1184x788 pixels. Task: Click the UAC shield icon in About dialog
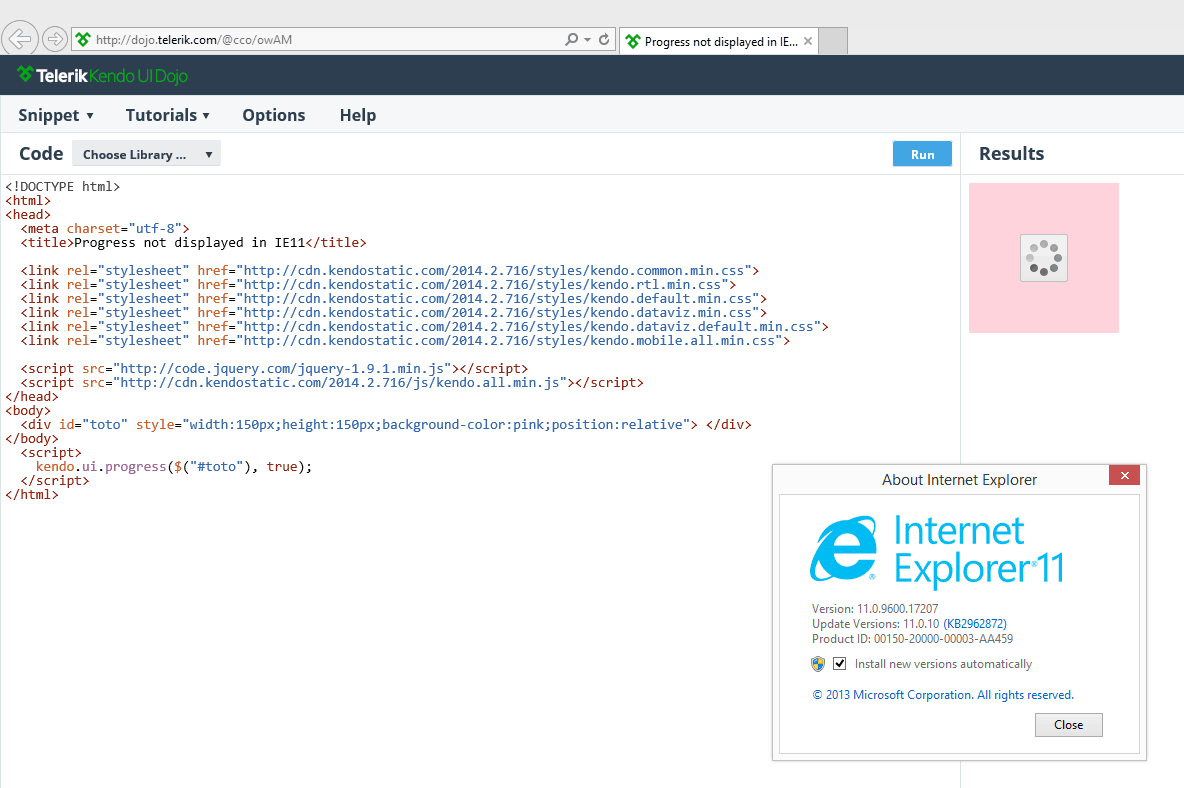click(x=818, y=664)
